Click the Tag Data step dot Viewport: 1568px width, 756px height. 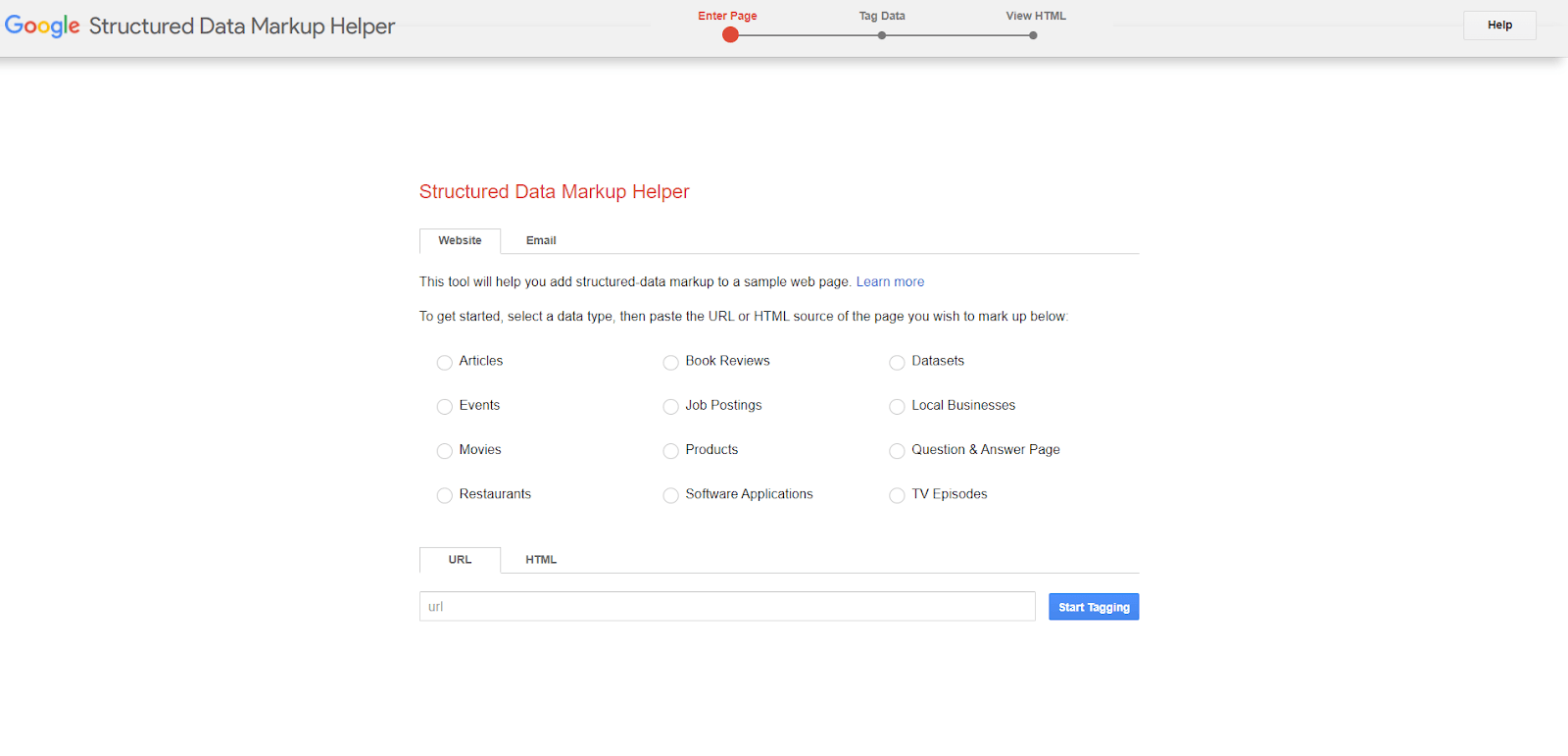[x=882, y=35]
